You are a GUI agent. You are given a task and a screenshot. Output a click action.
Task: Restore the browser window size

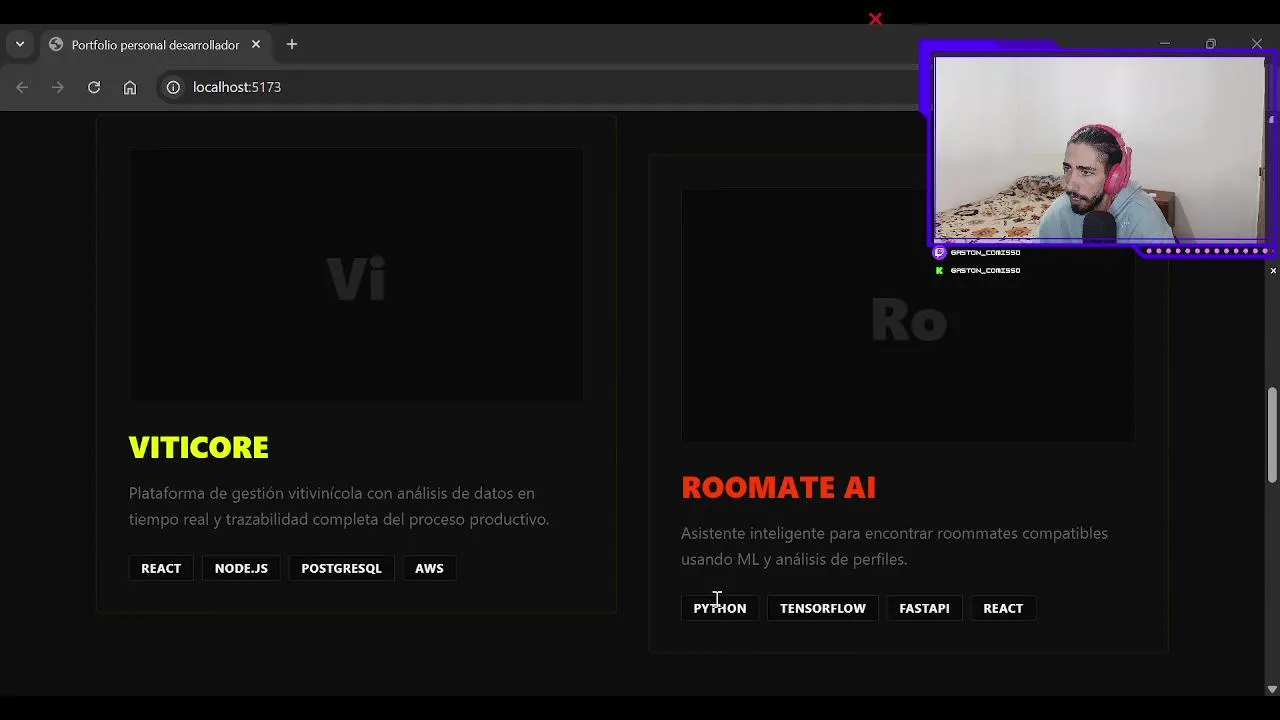click(x=1211, y=44)
